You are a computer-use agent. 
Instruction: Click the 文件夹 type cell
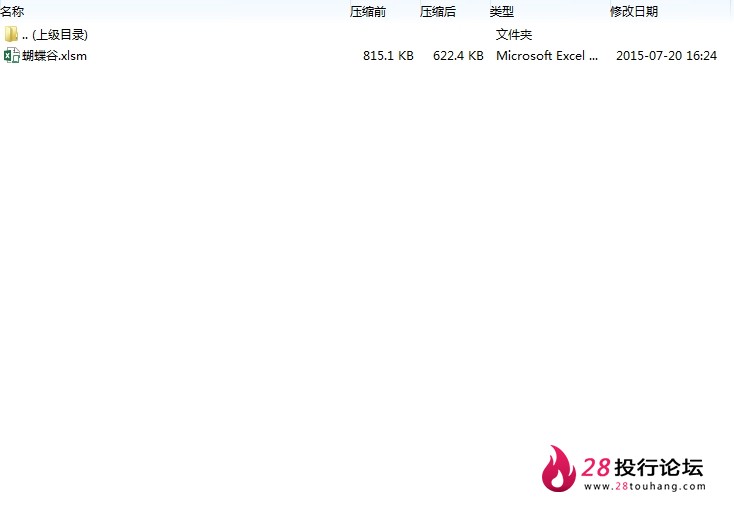514,35
